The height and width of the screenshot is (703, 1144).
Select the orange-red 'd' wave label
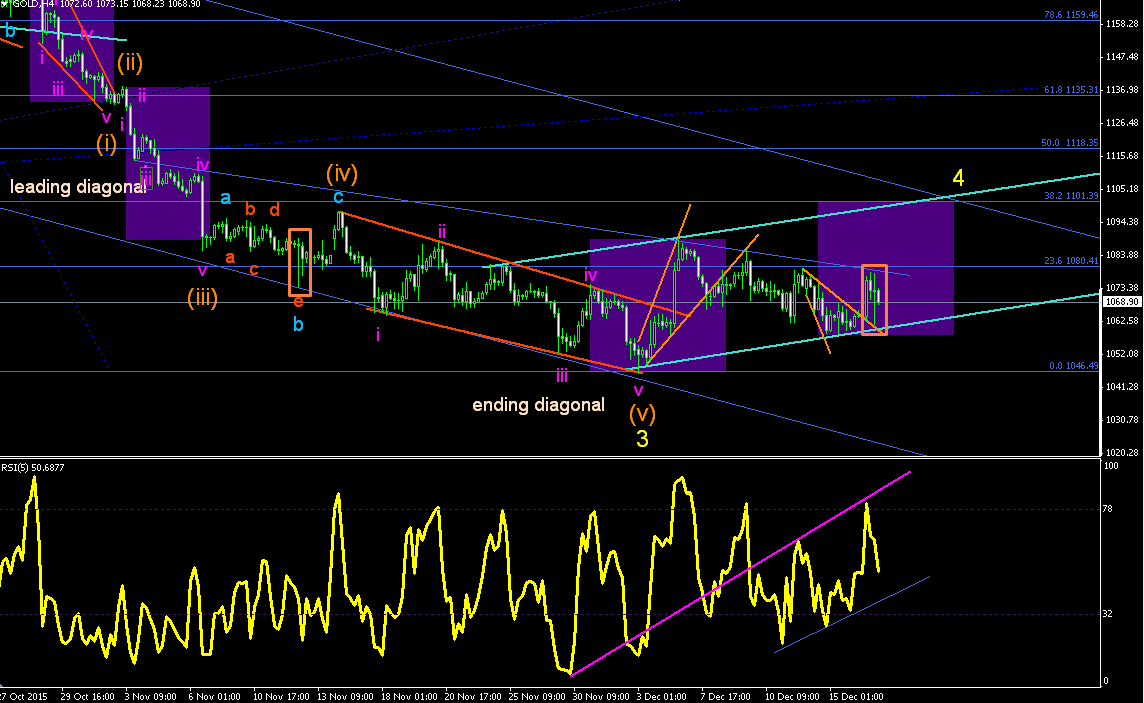(274, 210)
